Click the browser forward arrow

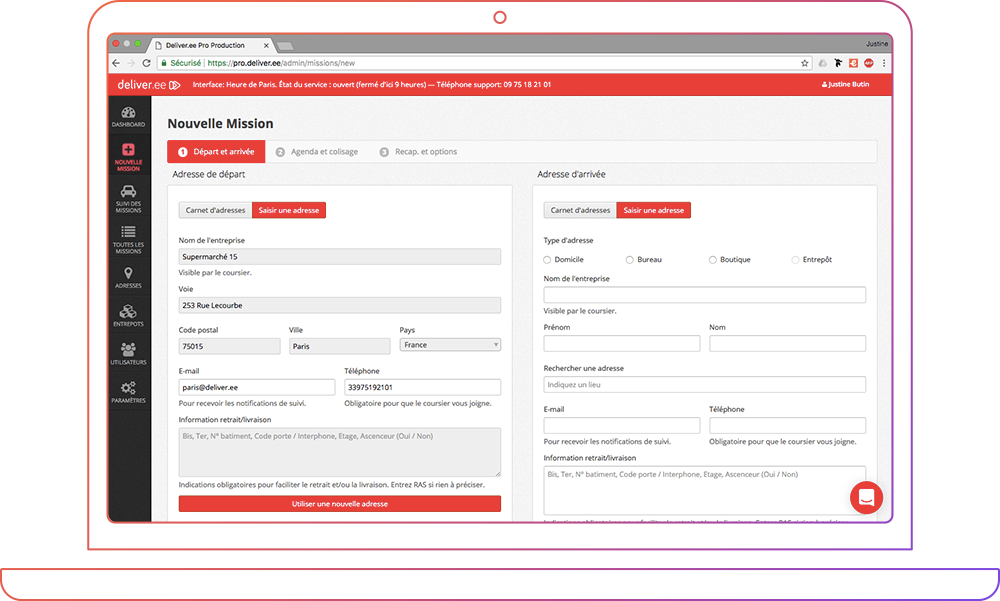131,63
